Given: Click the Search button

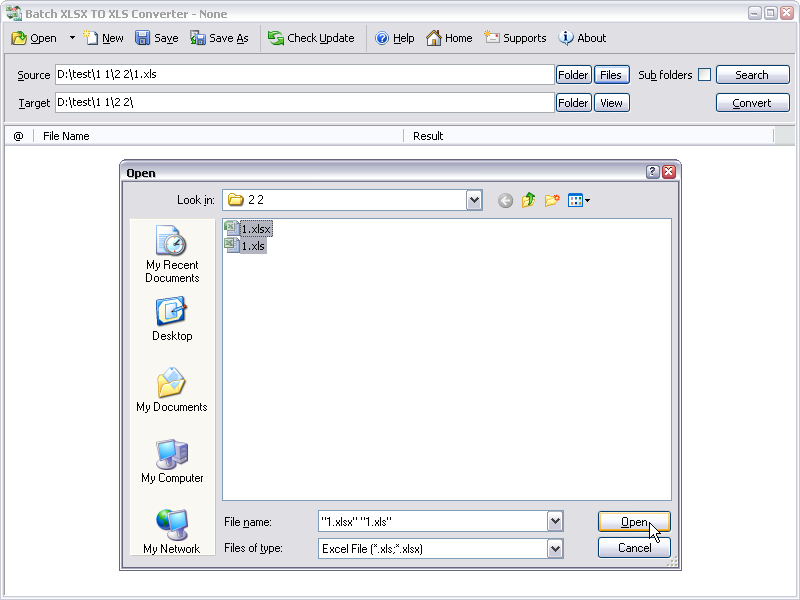Looking at the screenshot, I should (x=753, y=75).
